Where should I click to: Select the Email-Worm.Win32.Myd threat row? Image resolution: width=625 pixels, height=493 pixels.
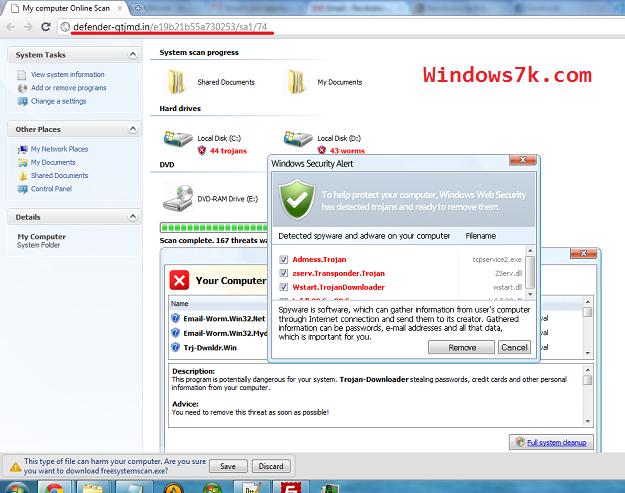[218, 333]
